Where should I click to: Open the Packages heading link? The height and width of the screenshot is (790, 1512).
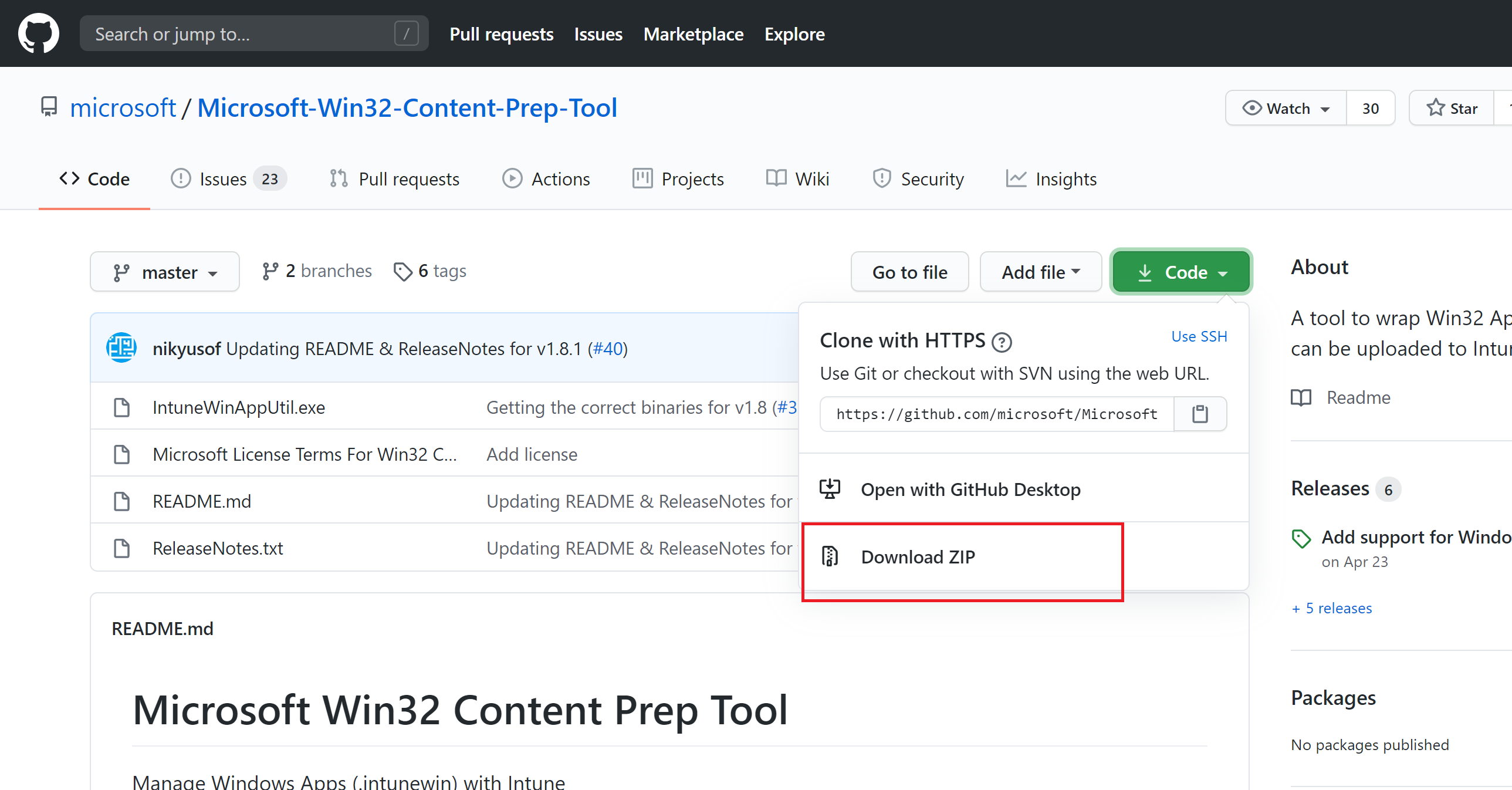coord(1333,698)
